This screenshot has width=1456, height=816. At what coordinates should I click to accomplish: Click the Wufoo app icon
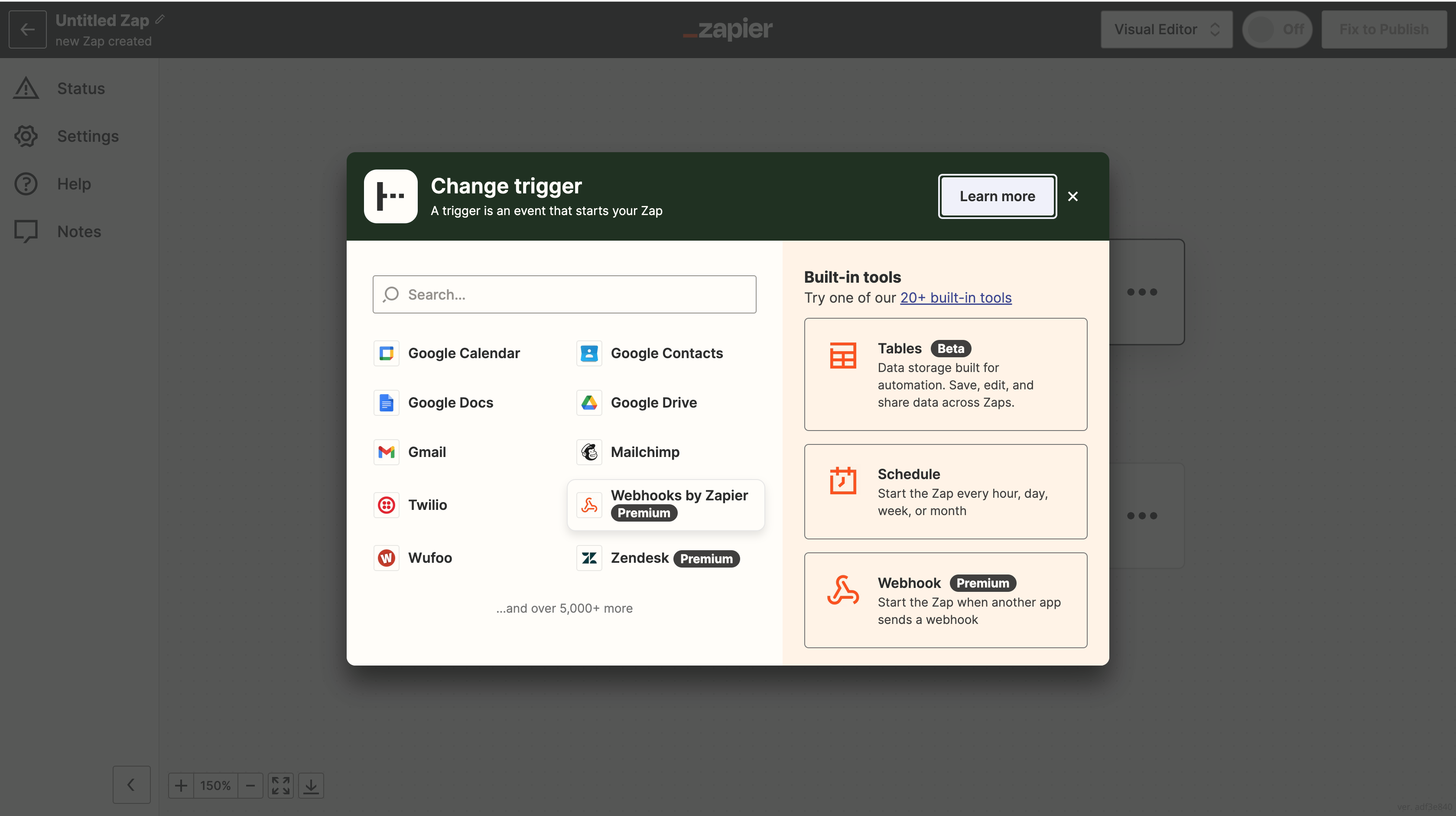[x=387, y=558]
